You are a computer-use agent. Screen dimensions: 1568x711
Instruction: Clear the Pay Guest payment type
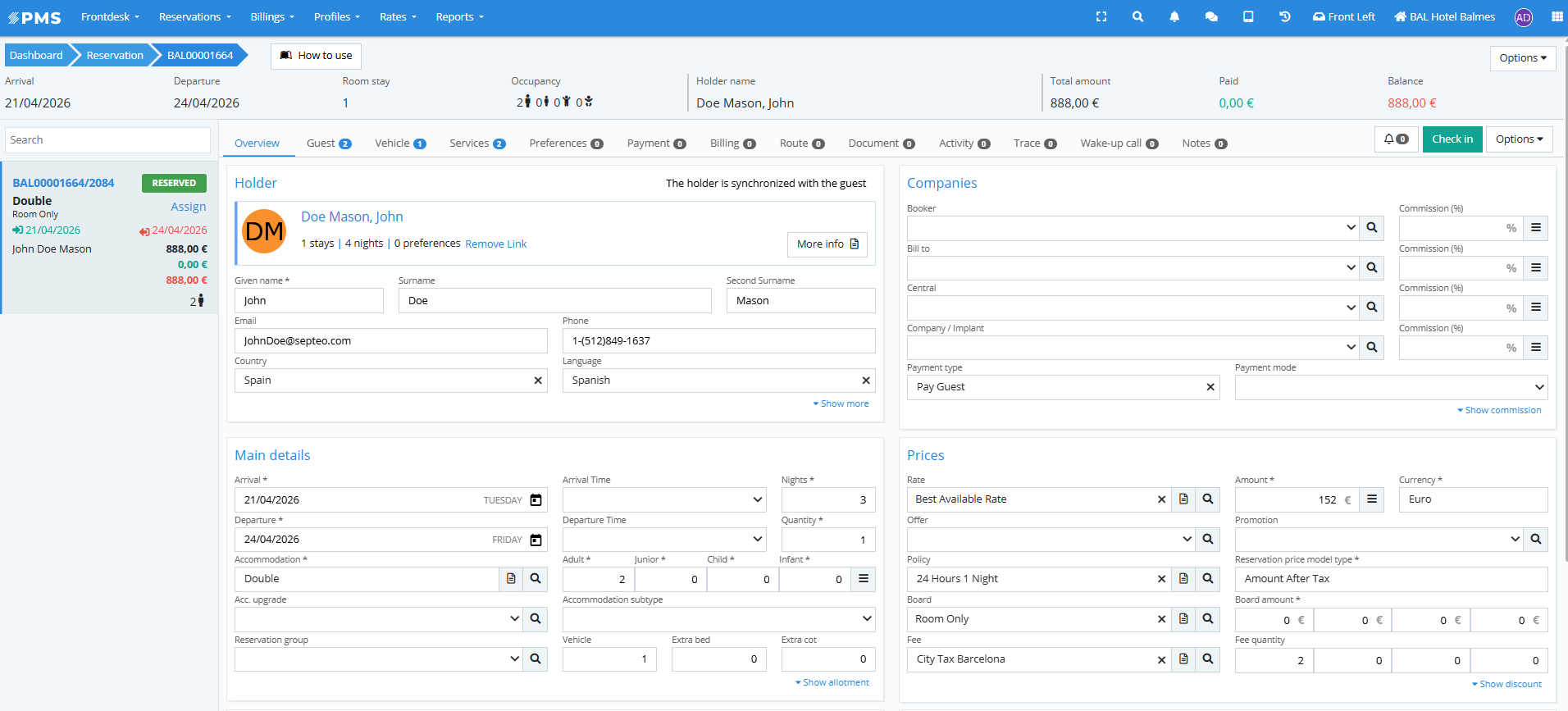[1210, 387]
